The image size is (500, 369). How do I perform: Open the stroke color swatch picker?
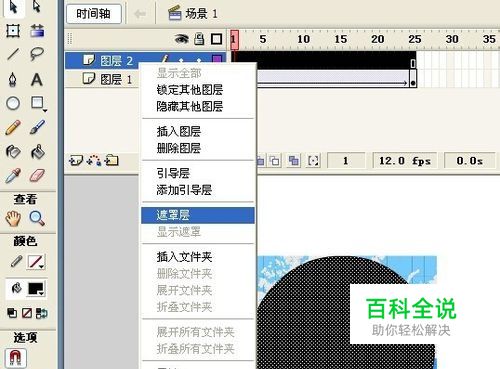point(36,262)
